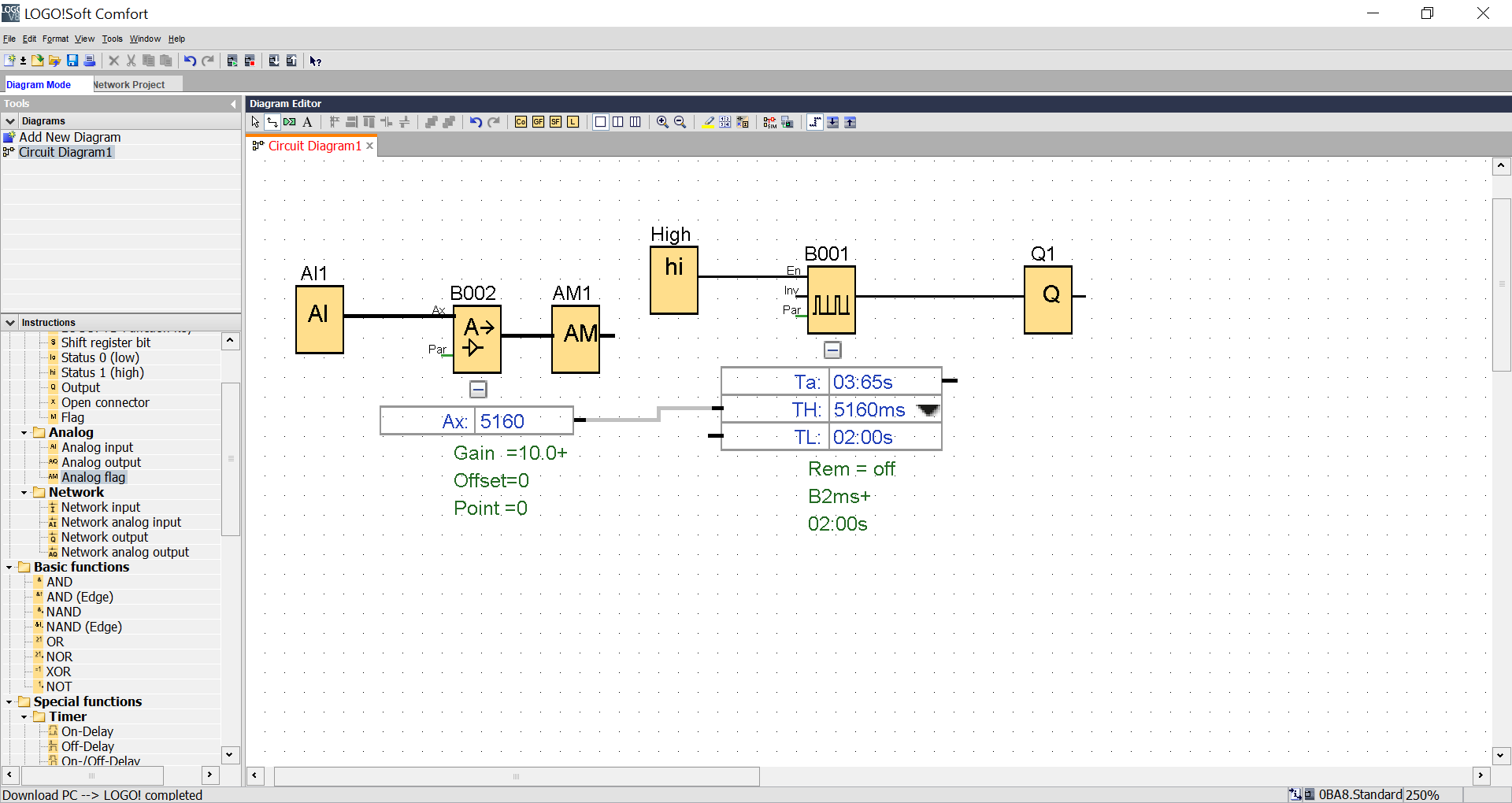Click Add New Diagram
Image resolution: width=1512 pixels, height=803 pixels.
click(69, 137)
